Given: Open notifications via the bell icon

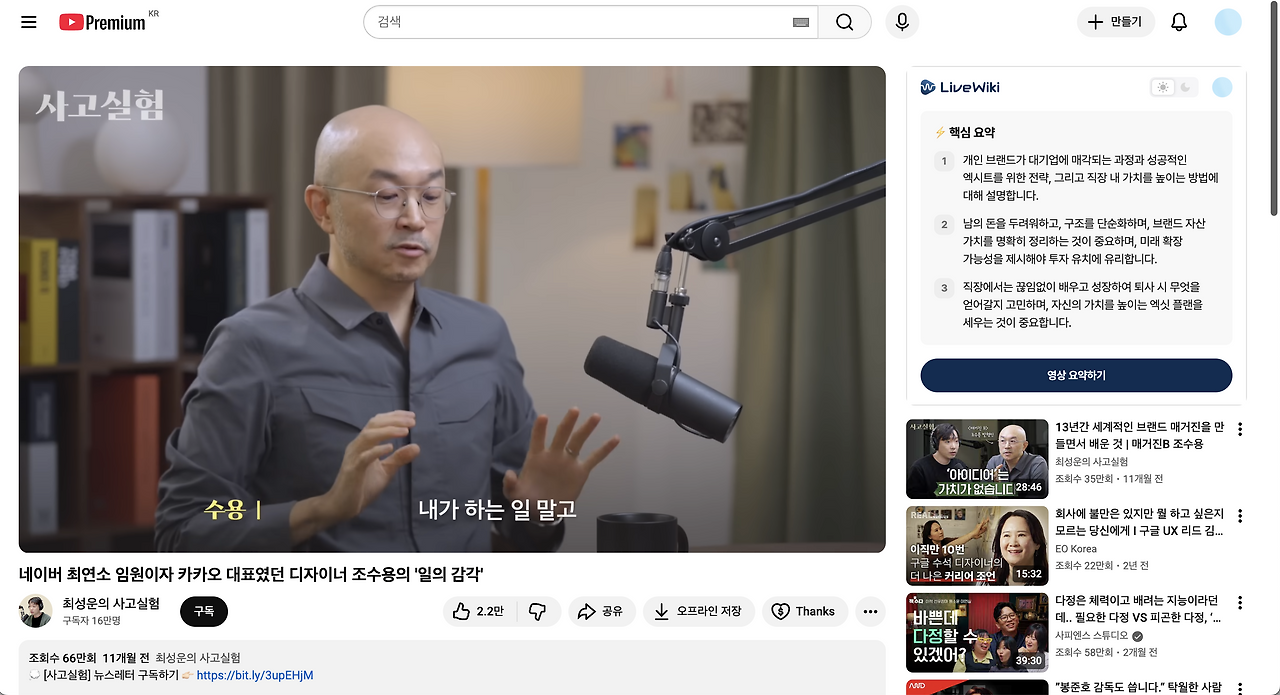Looking at the screenshot, I should click(x=1178, y=22).
